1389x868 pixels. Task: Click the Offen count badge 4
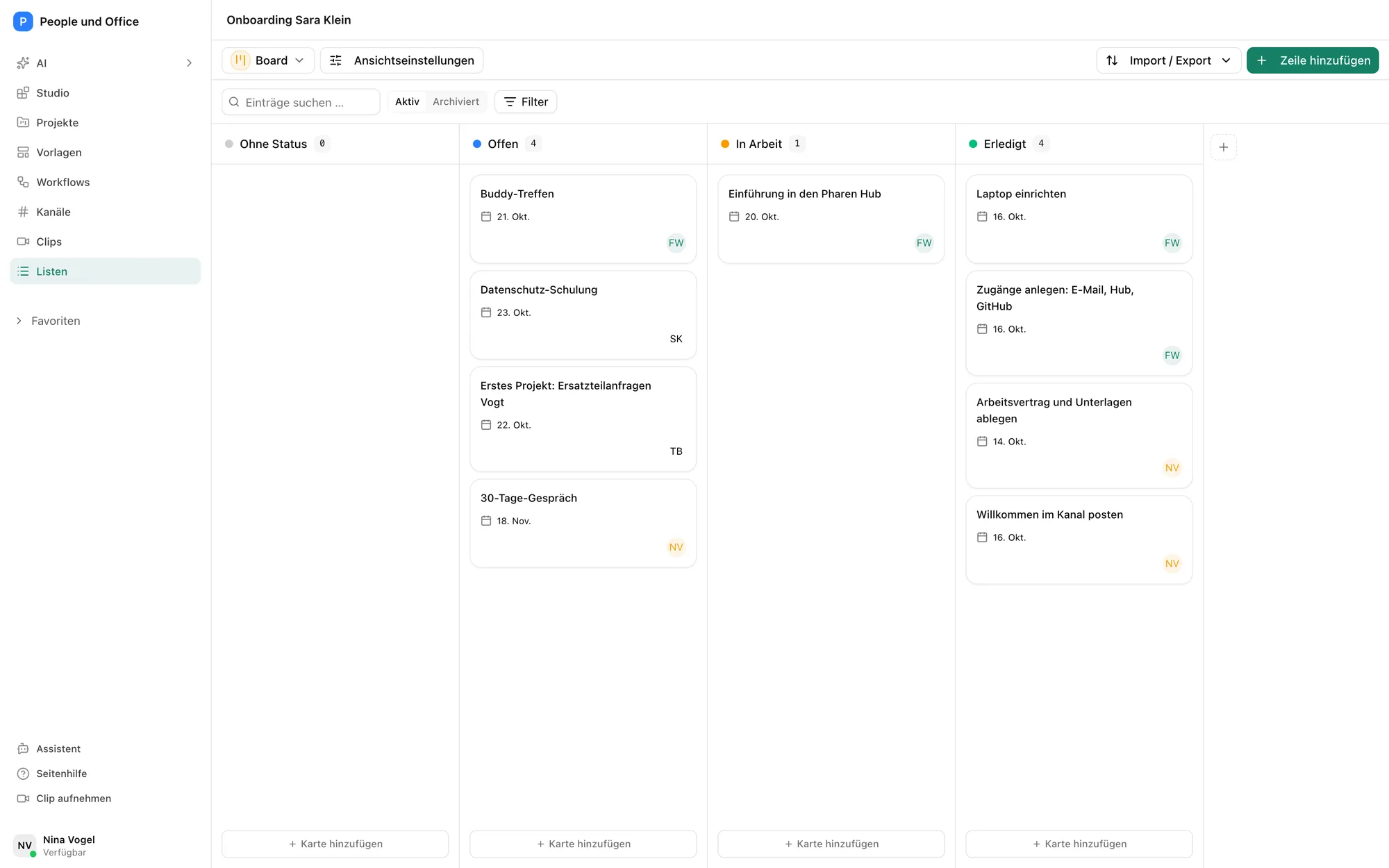pos(533,144)
